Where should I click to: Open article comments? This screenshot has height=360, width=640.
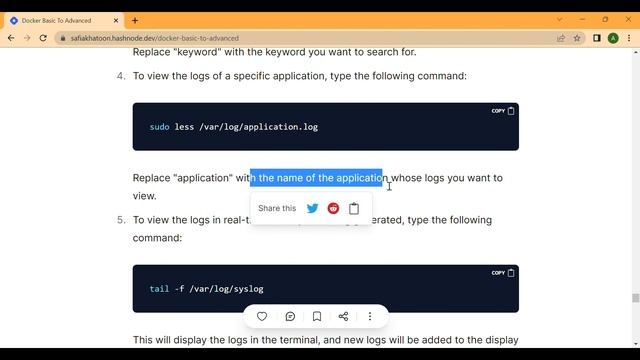(x=290, y=316)
